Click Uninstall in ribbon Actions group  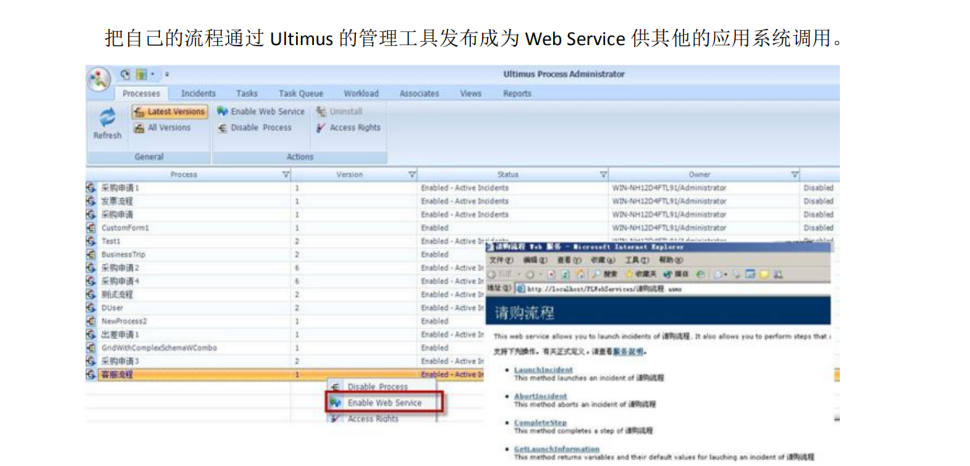click(x=339, y=111)
